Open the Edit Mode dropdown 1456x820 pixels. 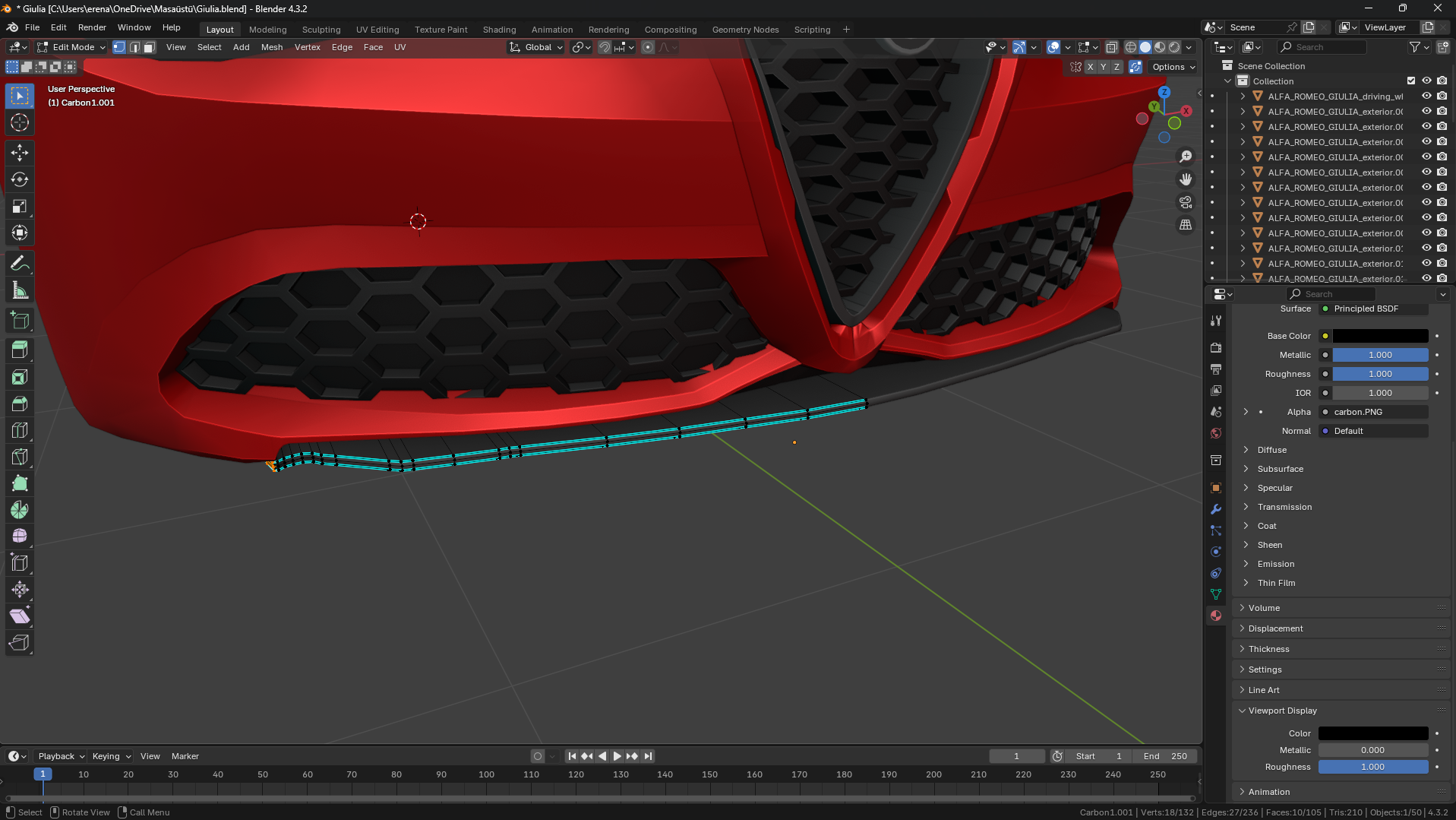(71, 47)
